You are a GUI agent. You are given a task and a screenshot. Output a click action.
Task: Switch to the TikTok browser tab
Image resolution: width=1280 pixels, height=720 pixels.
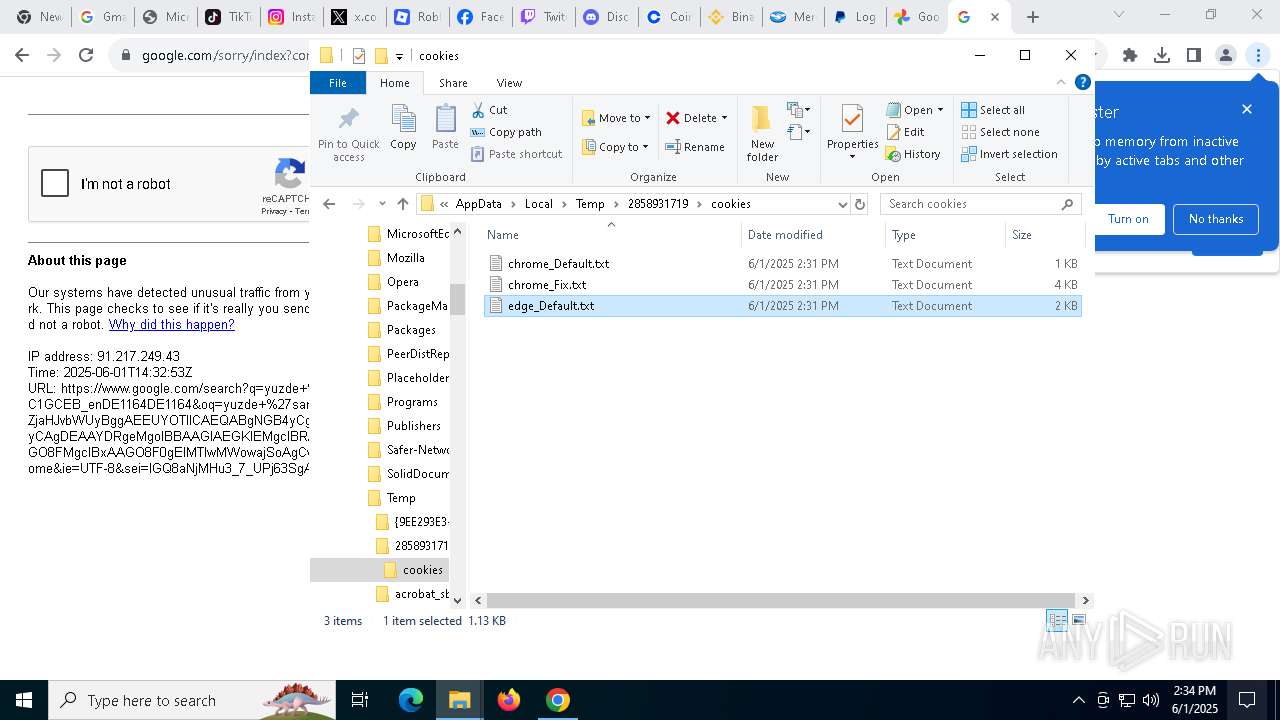227,17
